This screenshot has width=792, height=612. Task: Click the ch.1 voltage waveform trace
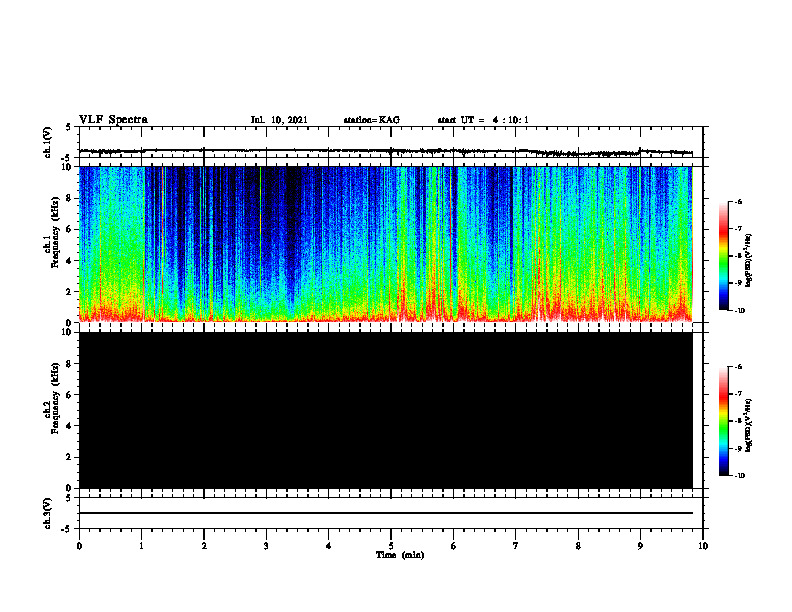pos(385,151)
